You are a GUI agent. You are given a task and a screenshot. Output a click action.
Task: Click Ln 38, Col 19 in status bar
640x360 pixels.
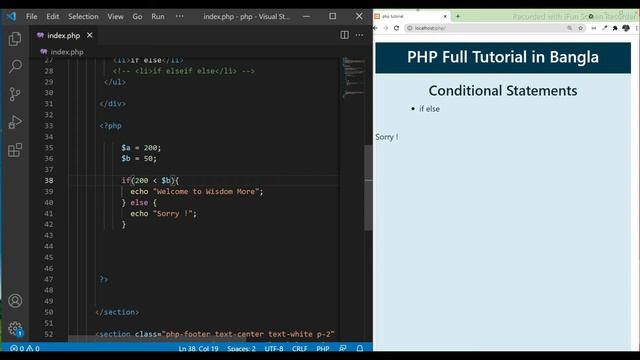(x=198, y=349)
